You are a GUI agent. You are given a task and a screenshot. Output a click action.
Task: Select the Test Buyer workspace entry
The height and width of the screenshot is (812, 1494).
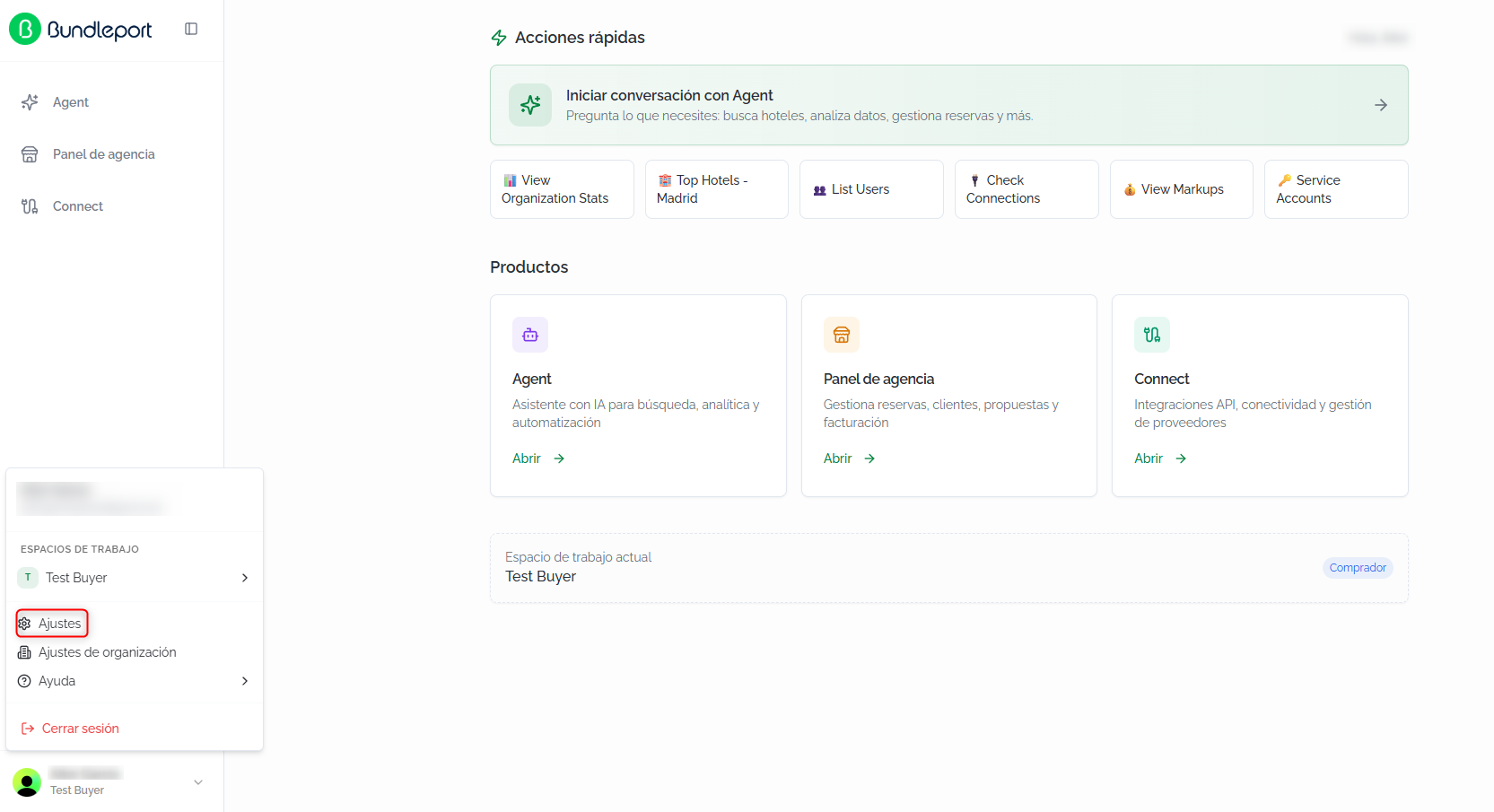(135, 578)
